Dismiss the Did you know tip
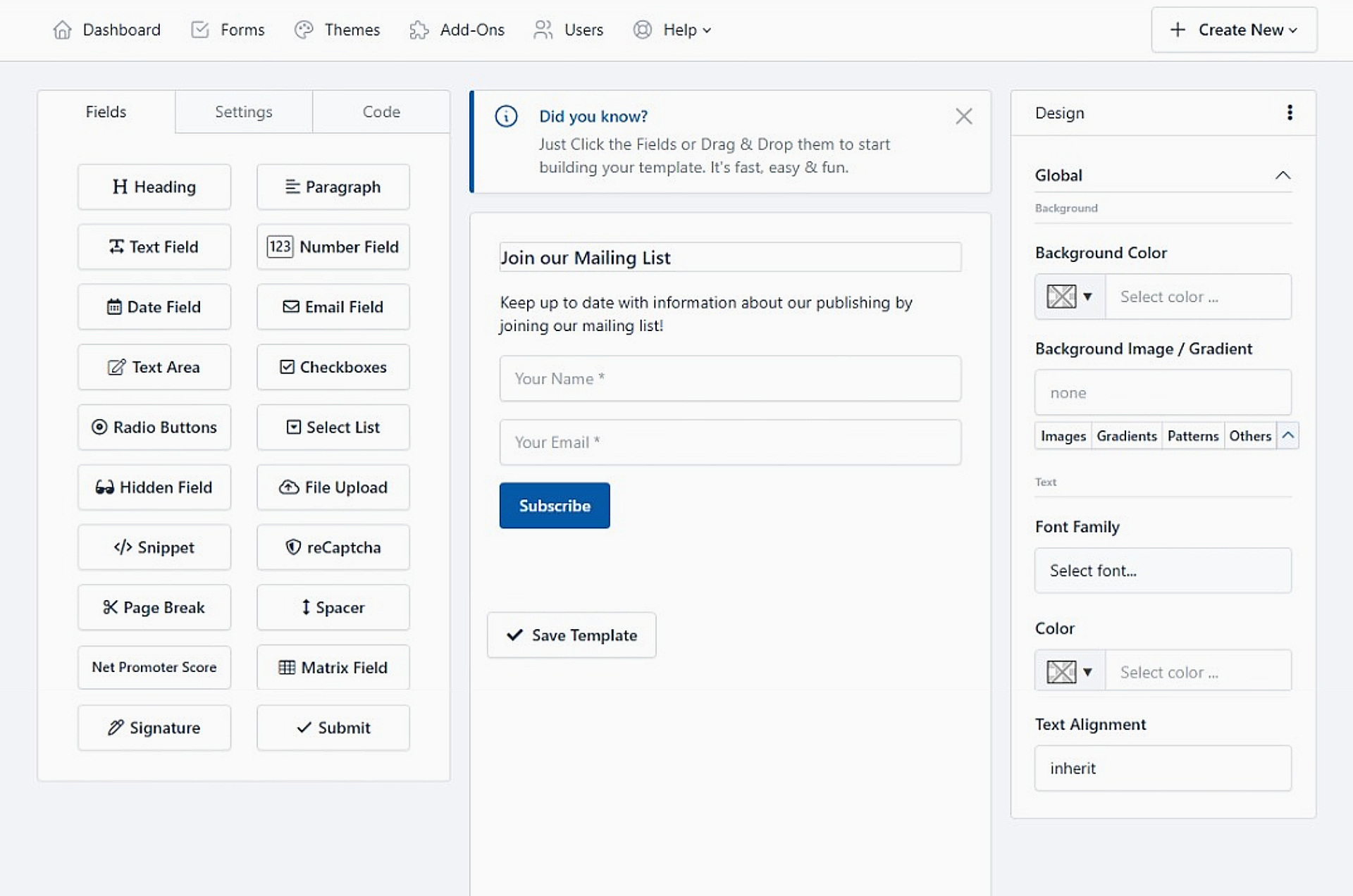Viewport: 1353px width, 896px height. 963,116
